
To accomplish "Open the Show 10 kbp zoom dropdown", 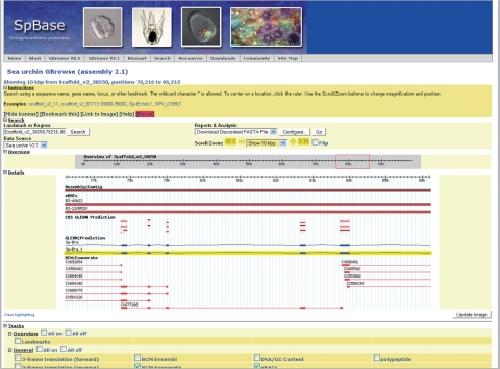I will point(266,143).
